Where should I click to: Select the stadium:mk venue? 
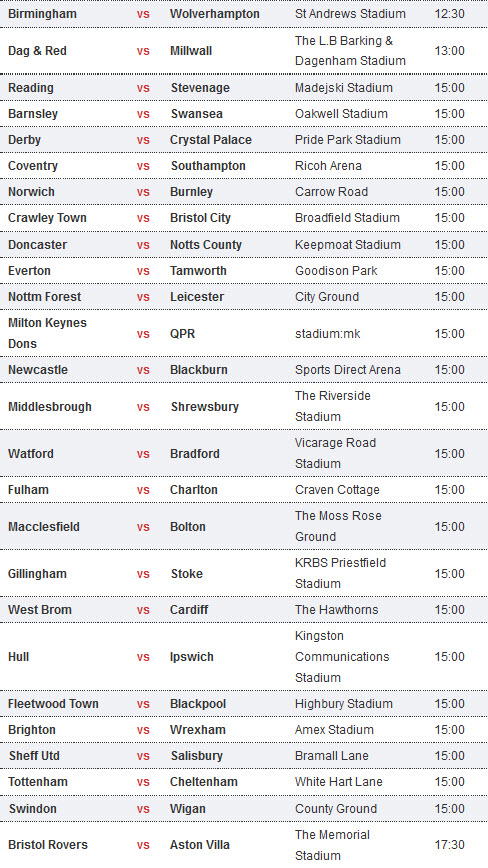328,334
